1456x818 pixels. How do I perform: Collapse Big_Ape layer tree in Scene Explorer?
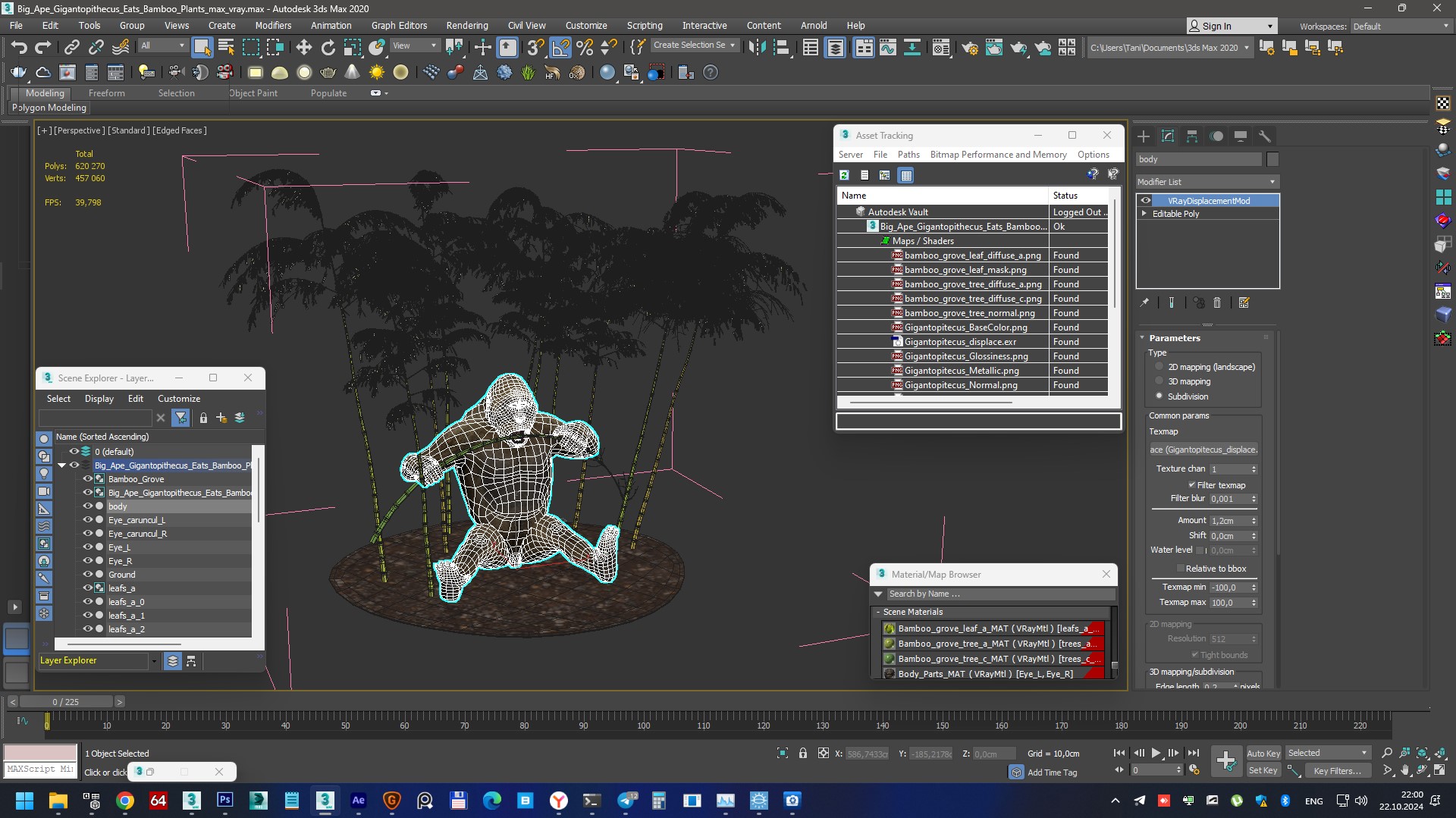[62, 465]
